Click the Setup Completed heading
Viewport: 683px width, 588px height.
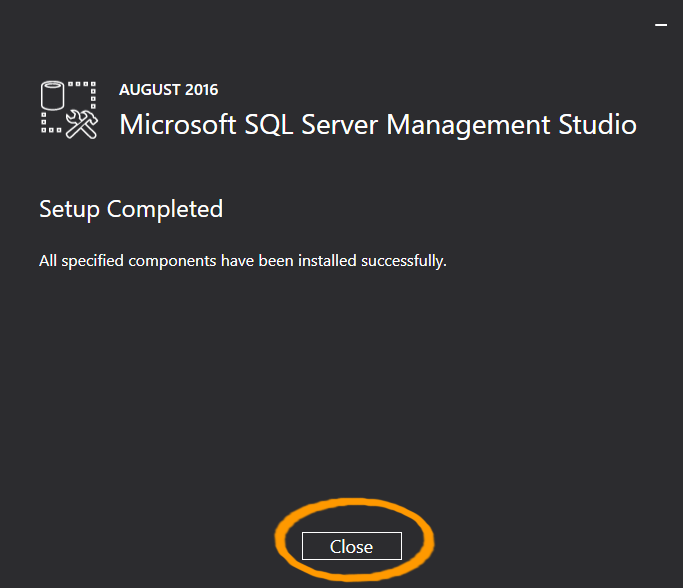pos(131,209)
